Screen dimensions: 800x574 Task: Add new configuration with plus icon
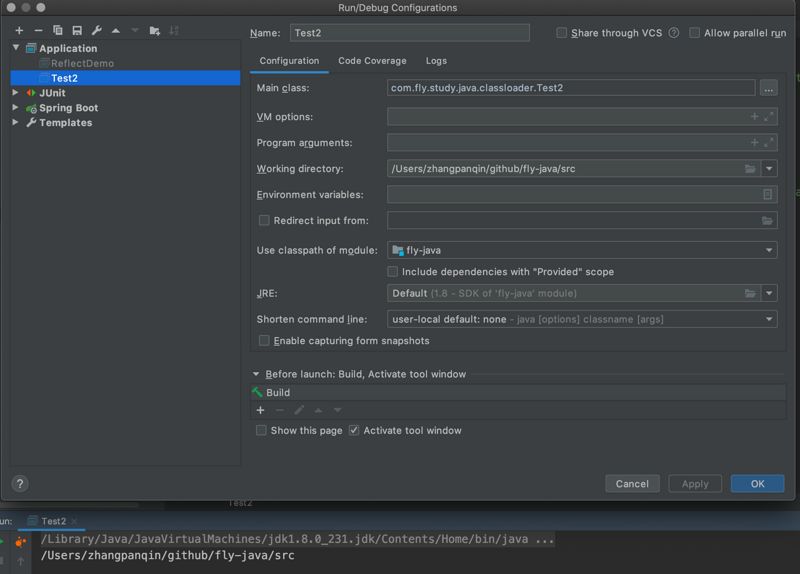point(19,31)
